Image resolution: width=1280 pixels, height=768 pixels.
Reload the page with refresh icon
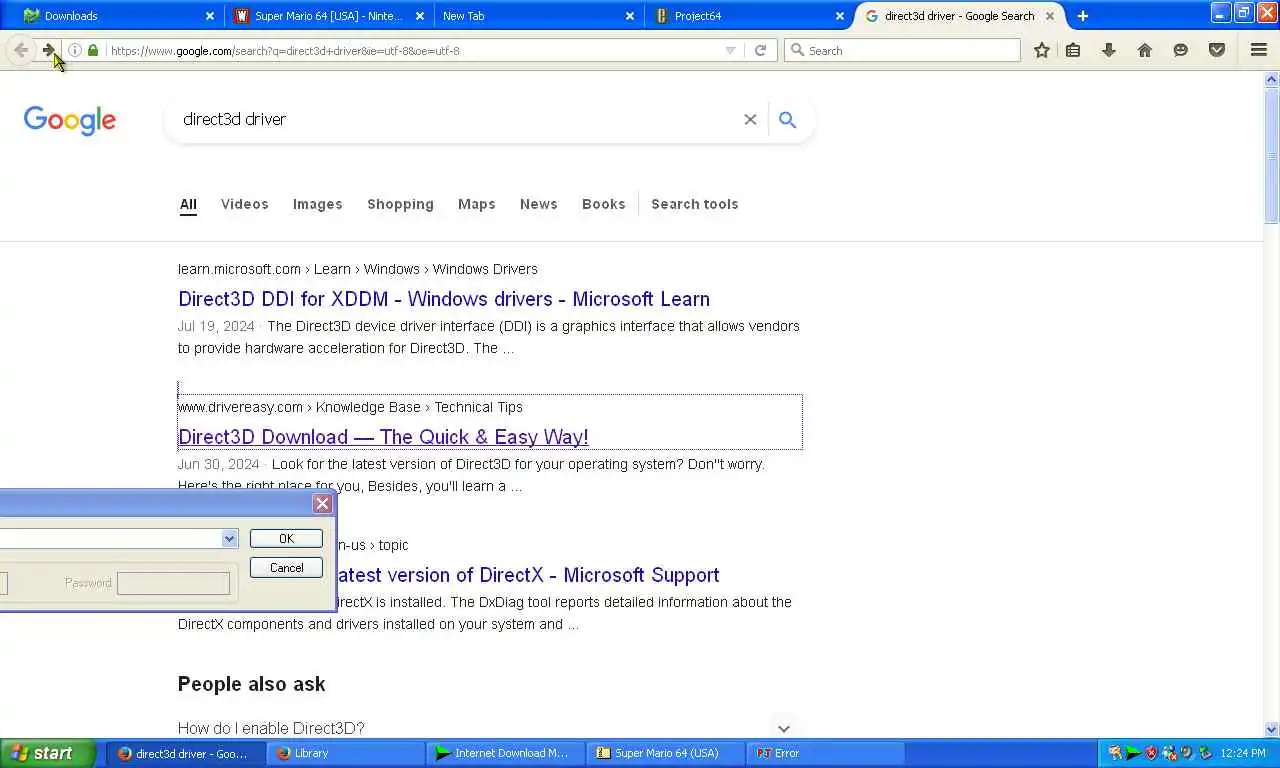click(760, 50)
